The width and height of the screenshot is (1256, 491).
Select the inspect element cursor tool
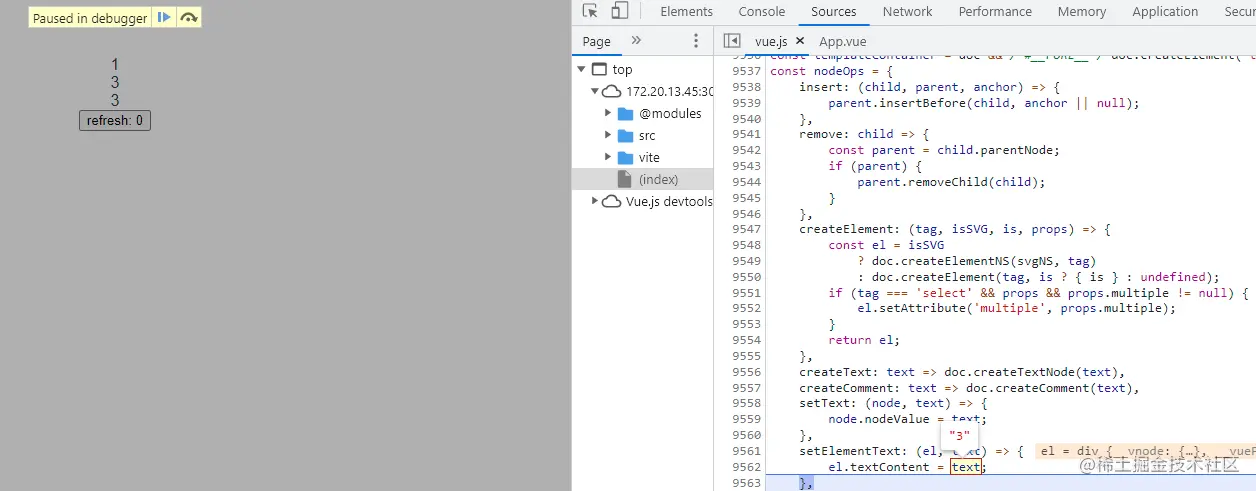tap(590, 11)
